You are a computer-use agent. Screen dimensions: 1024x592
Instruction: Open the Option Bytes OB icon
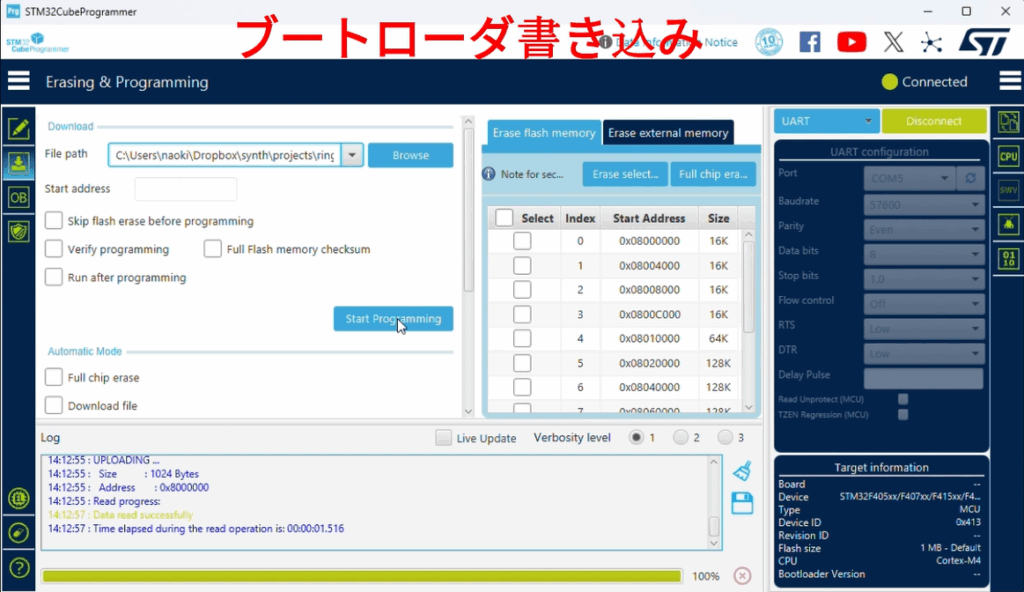click(x=18, y=197)
